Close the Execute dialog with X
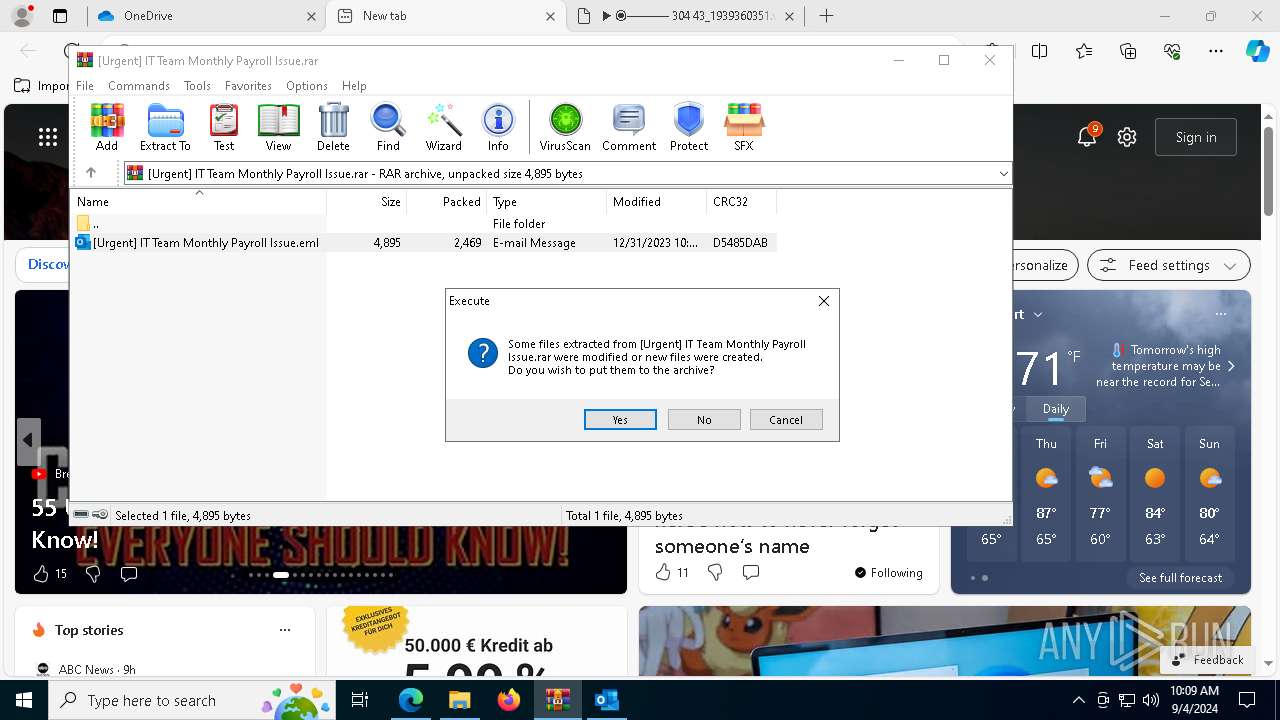The image size is (1280, 720). (824, 301)
